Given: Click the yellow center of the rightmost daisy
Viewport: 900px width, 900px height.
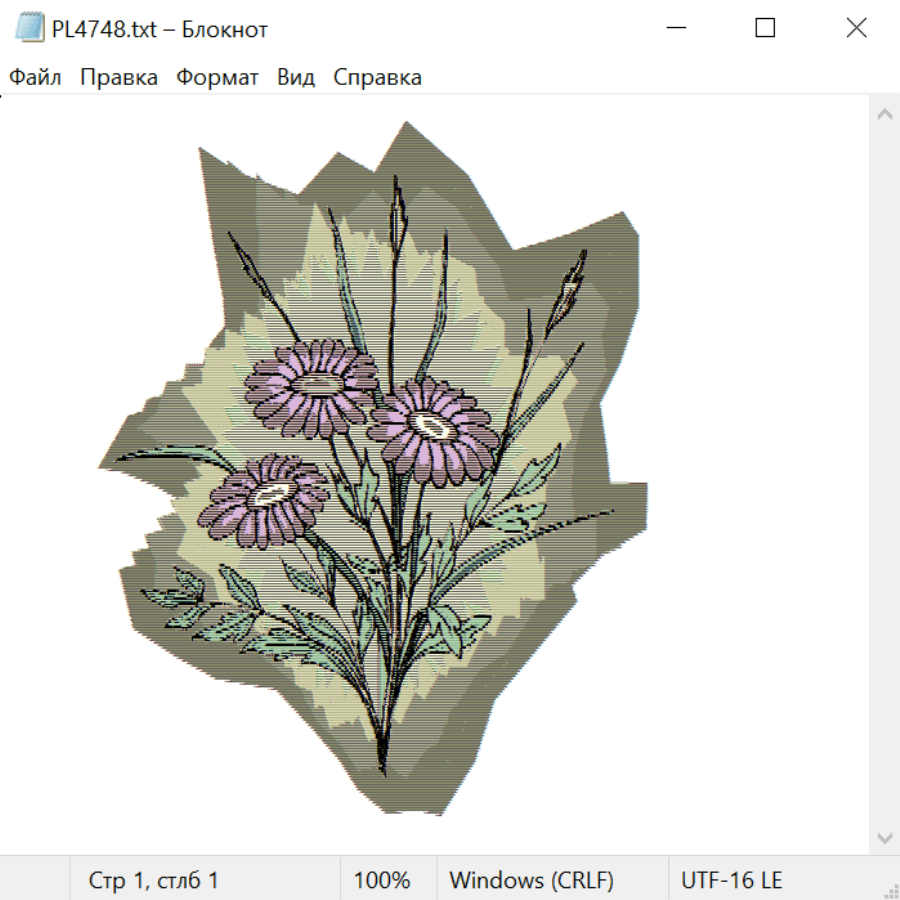Looking at the screenshot, I should (x=433, y=425).
